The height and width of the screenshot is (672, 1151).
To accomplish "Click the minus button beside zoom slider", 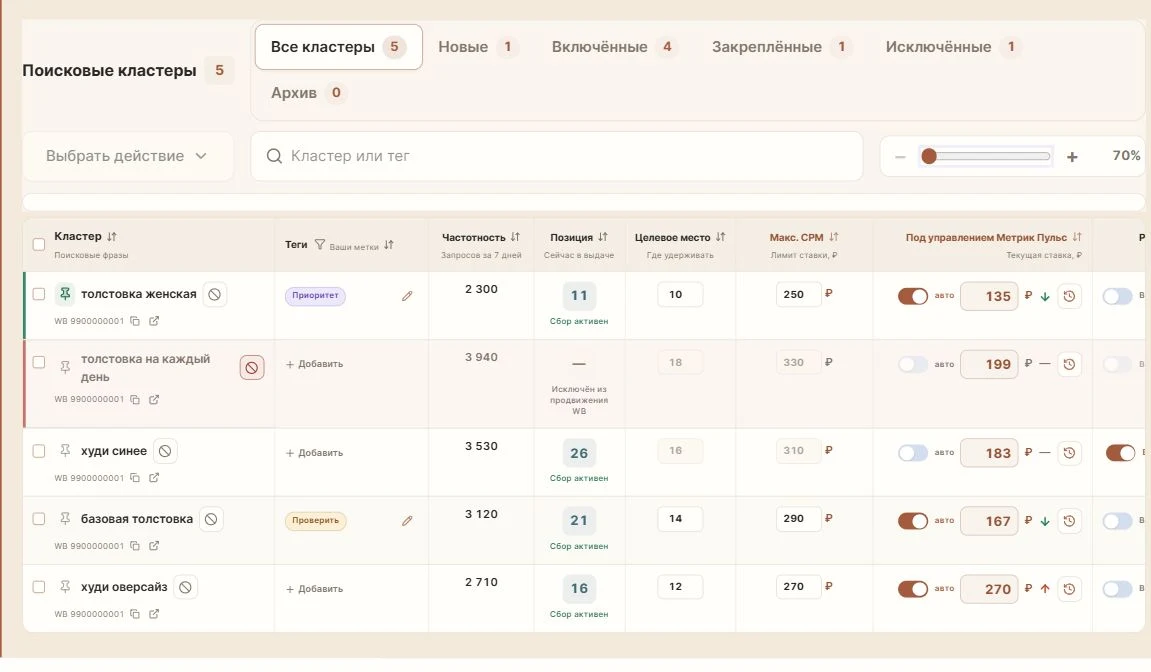I will pyautogui.click(x=900, y=156).
